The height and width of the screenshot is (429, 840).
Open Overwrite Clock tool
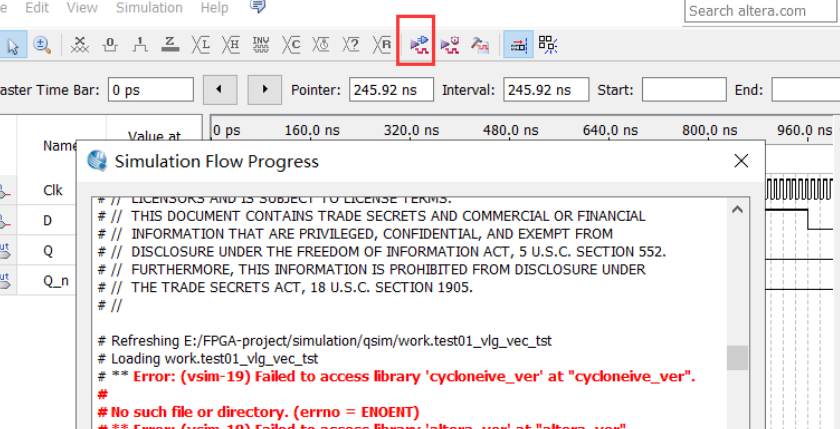(321, 45)
